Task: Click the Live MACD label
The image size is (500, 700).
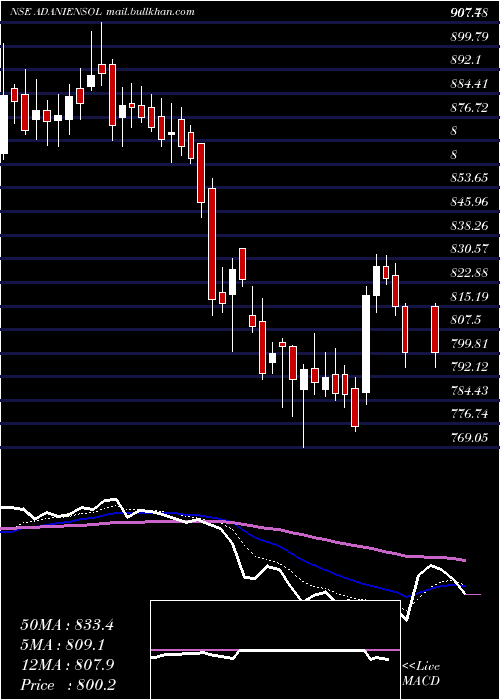Action: tap(421, 673)
